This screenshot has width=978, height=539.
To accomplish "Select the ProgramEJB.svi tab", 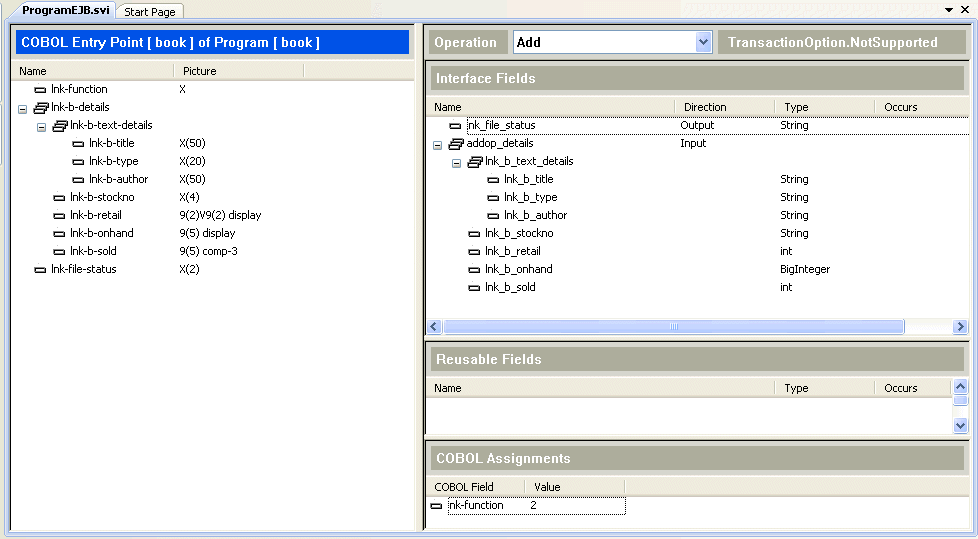I will pos(66,10).
